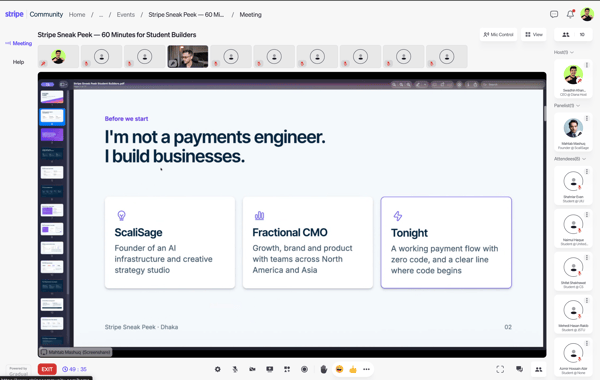Select the Meeting tab in left sidebar

(x=19, y=43)
